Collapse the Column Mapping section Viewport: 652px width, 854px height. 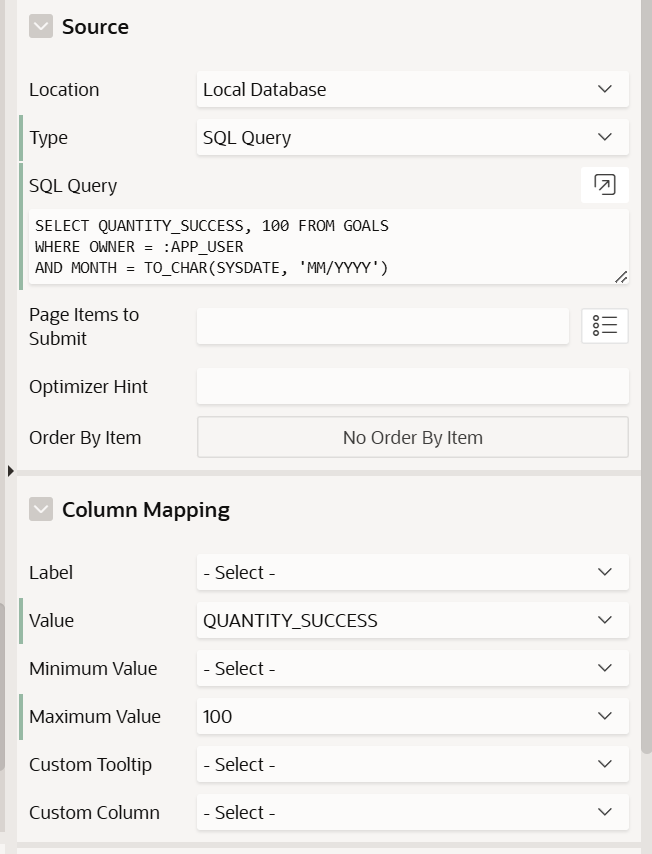(x=41, y=510)
